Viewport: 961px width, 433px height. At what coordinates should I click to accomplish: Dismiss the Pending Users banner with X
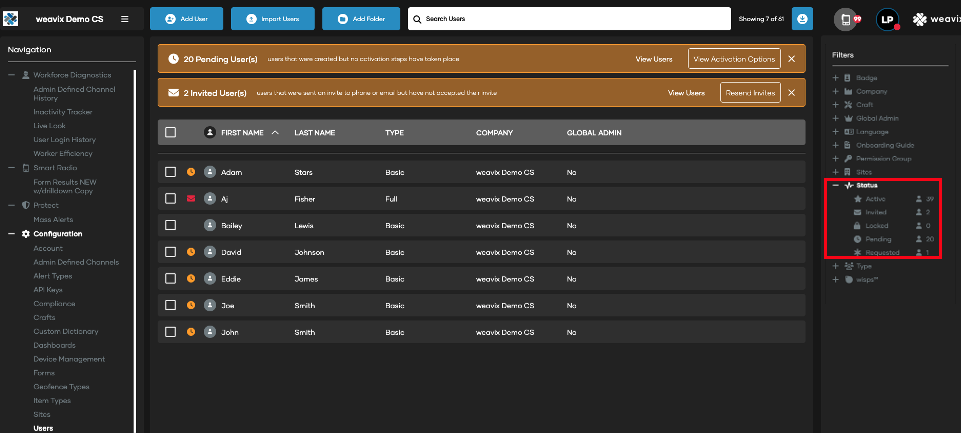click(791, 59)
